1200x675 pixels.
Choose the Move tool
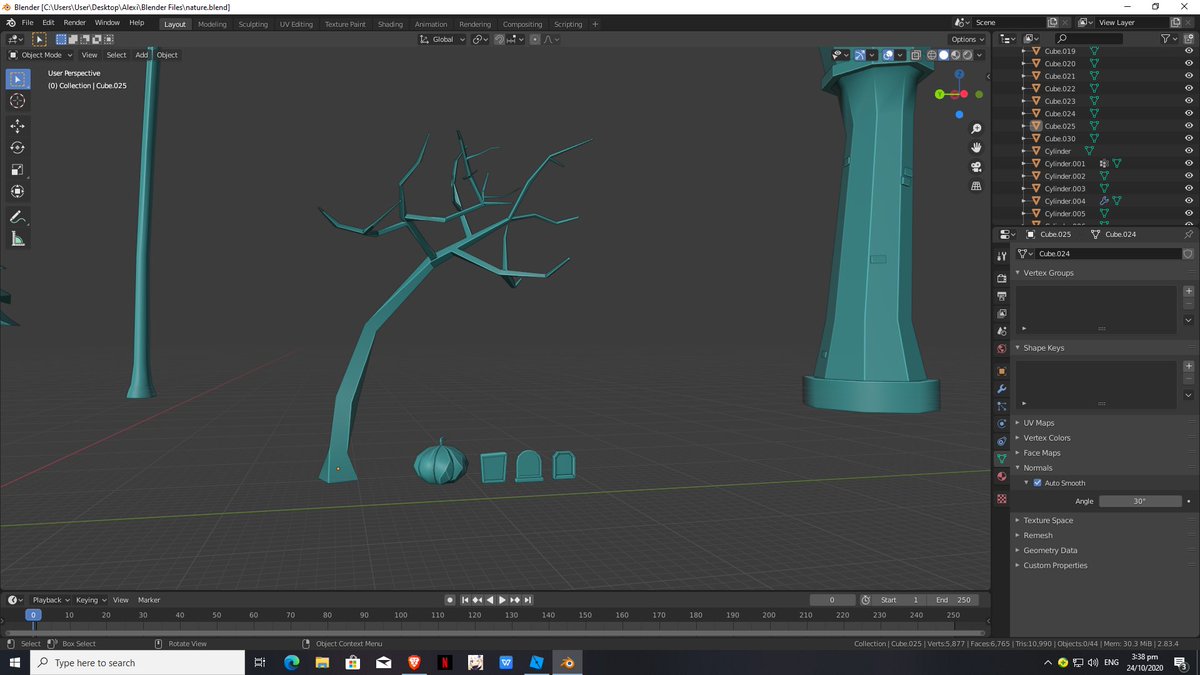(17, 126)
